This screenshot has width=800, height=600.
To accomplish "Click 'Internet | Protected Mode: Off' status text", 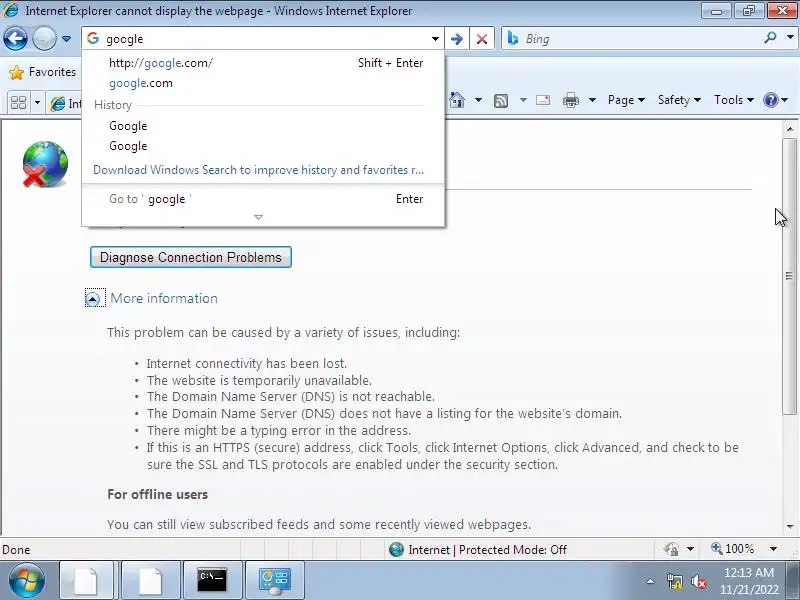I will pyautogui.click(x=487, y=549).
